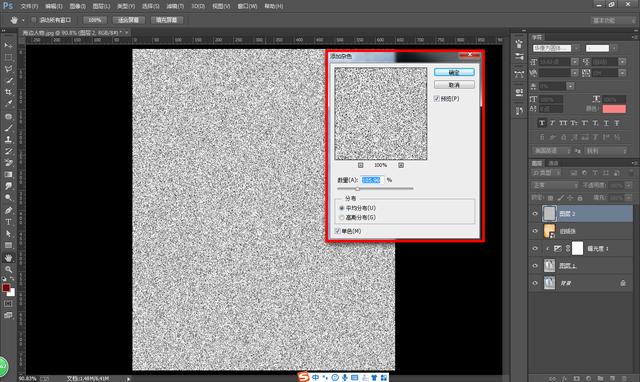Click the layer 2 gray thumbnail
Image resolution: width=640 pixels, height=382 pixels.
549,213
